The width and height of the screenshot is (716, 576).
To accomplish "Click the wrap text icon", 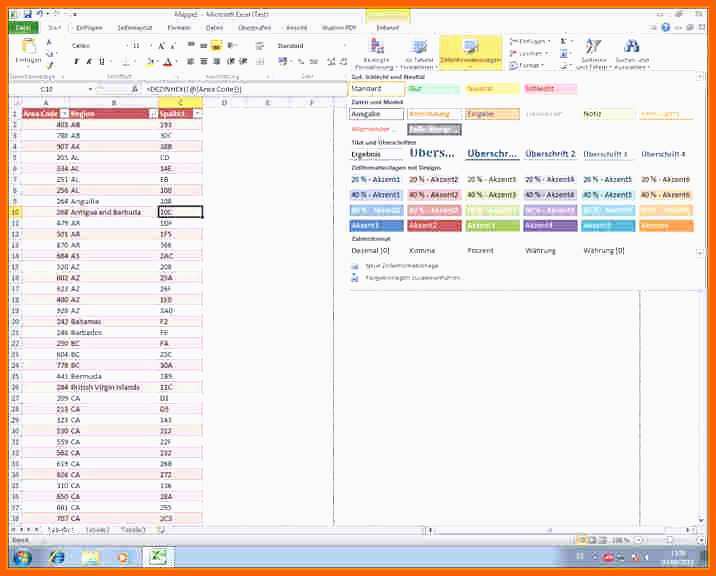I will tap(260, 46).
